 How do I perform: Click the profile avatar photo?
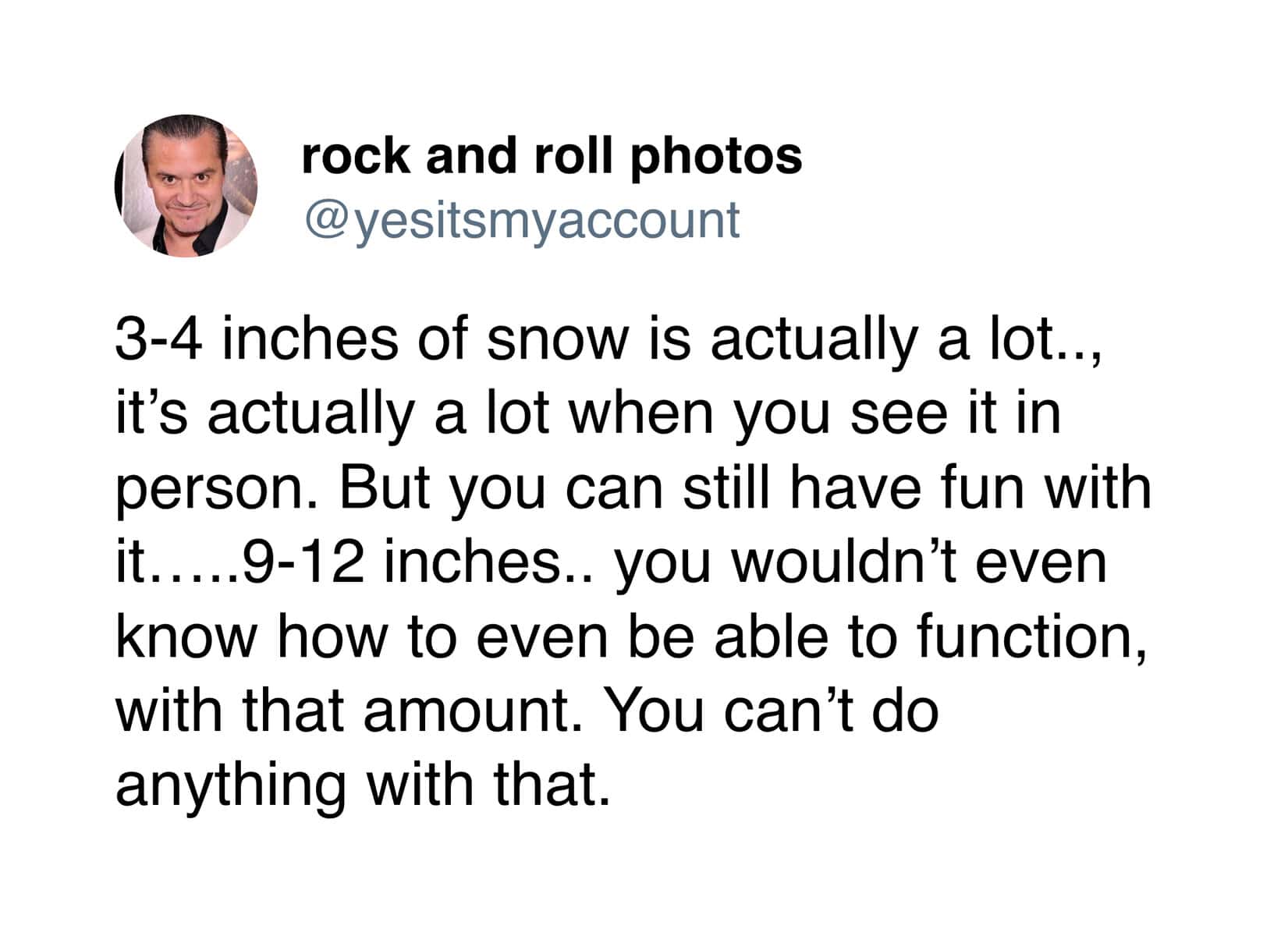pyautogui.click(x=187, y=186)
